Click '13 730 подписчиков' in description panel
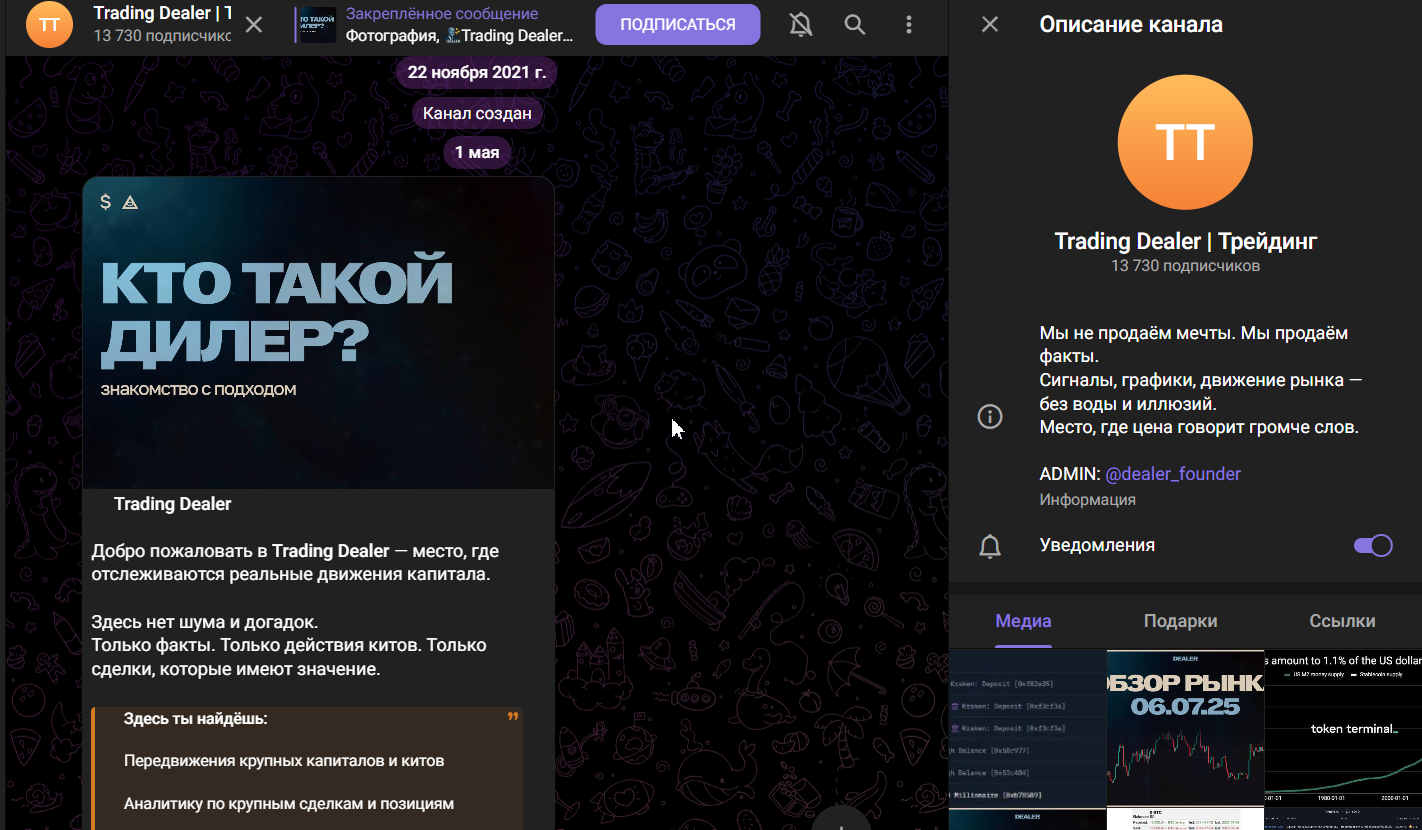This screenshot has height=830, width=1422. tap(1185, 266)
